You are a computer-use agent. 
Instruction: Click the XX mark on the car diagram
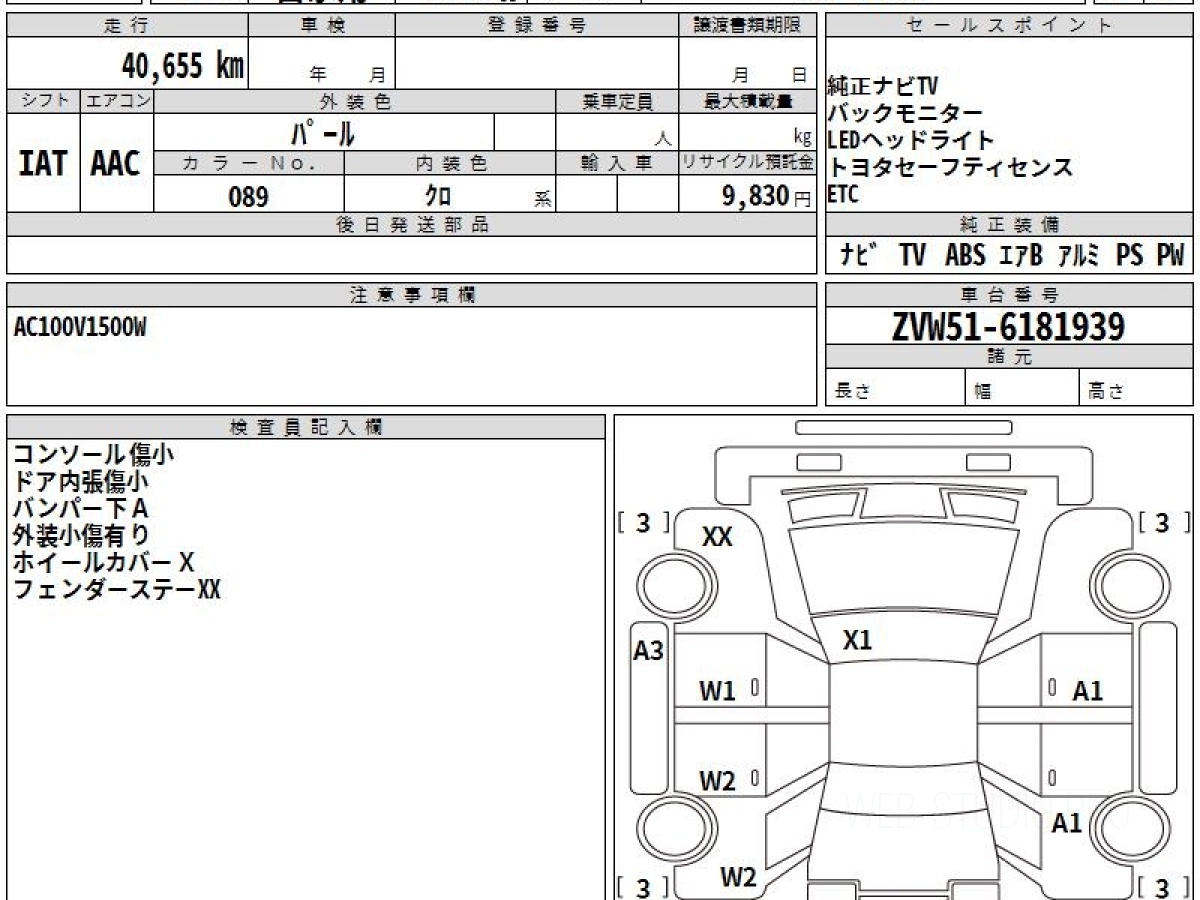pos(717,537)
